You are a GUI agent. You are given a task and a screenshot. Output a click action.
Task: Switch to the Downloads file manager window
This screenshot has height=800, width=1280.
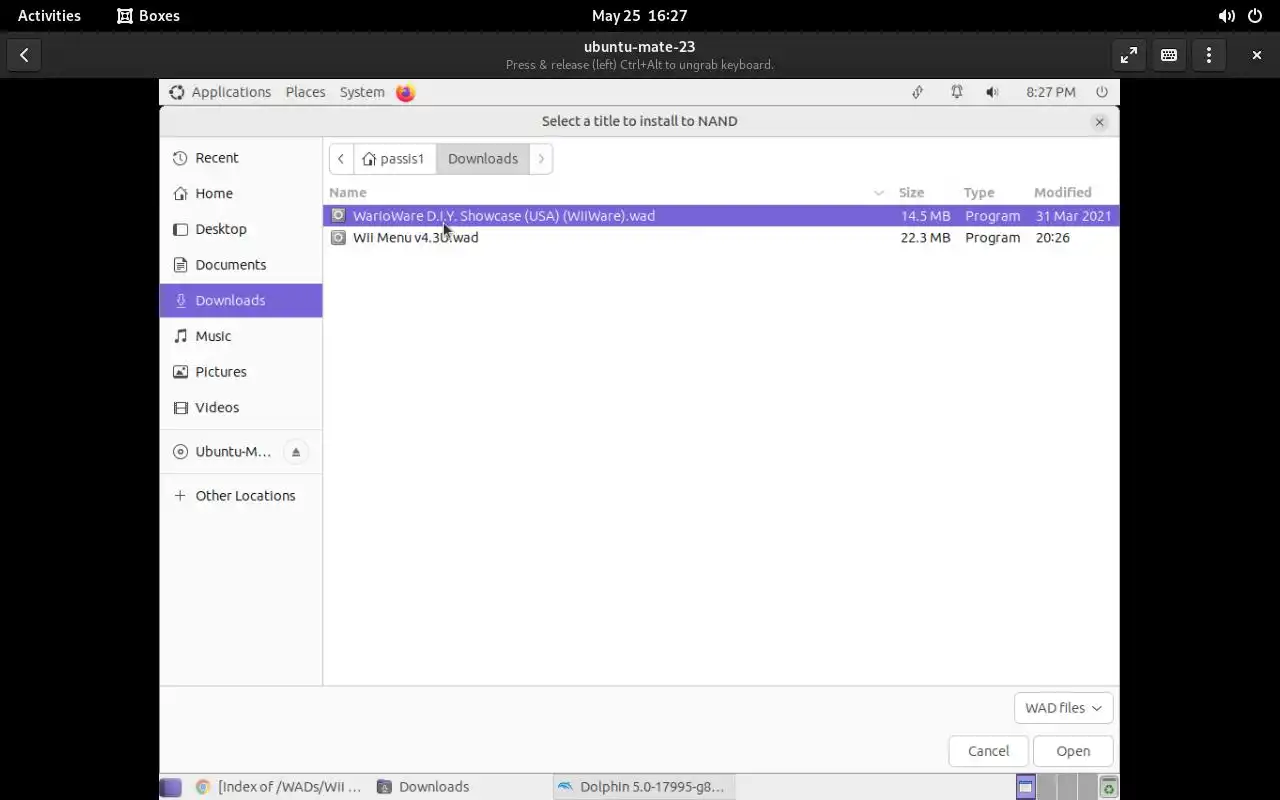pyautogui.click(x=422, y=787)
